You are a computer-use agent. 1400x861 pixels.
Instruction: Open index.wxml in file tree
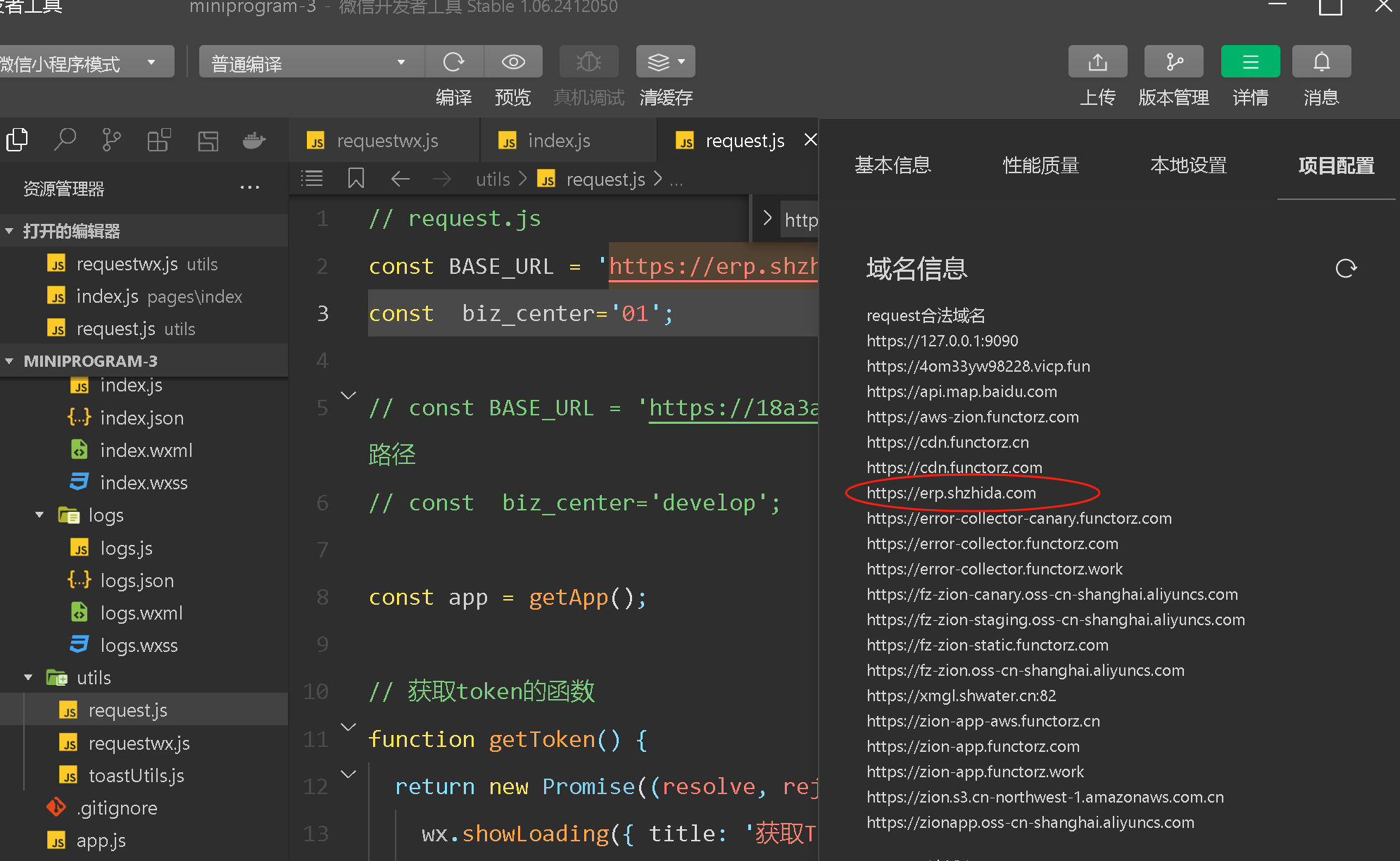pos(144,451)
